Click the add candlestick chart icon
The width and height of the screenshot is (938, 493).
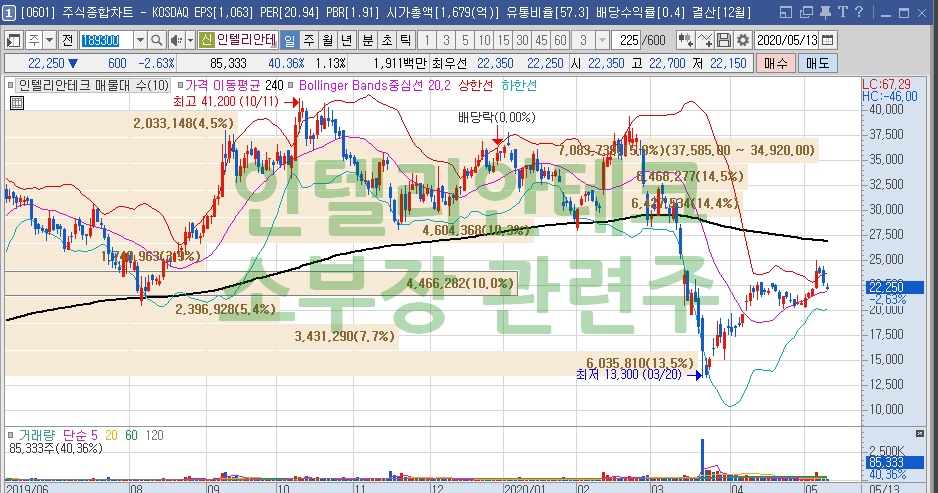coord(686,40)
